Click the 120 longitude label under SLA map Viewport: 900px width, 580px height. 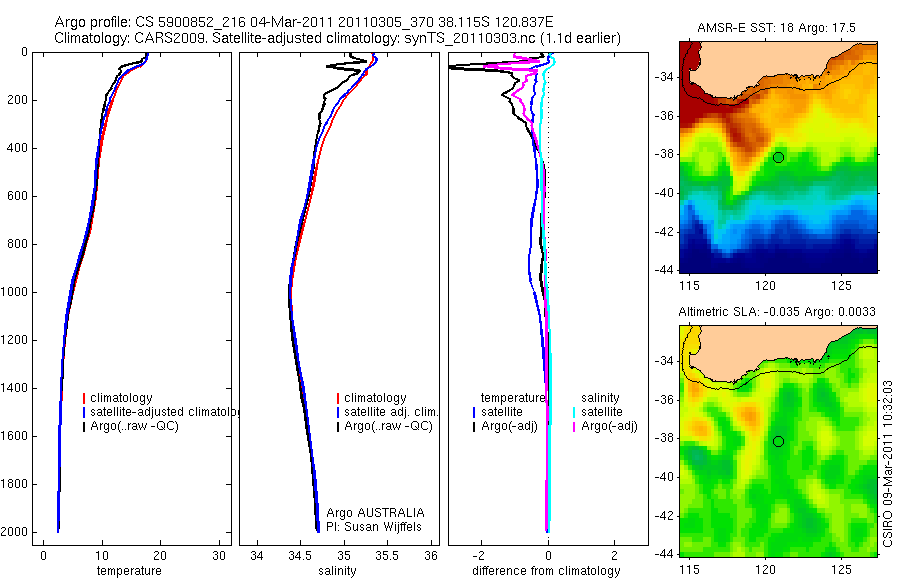765,569
